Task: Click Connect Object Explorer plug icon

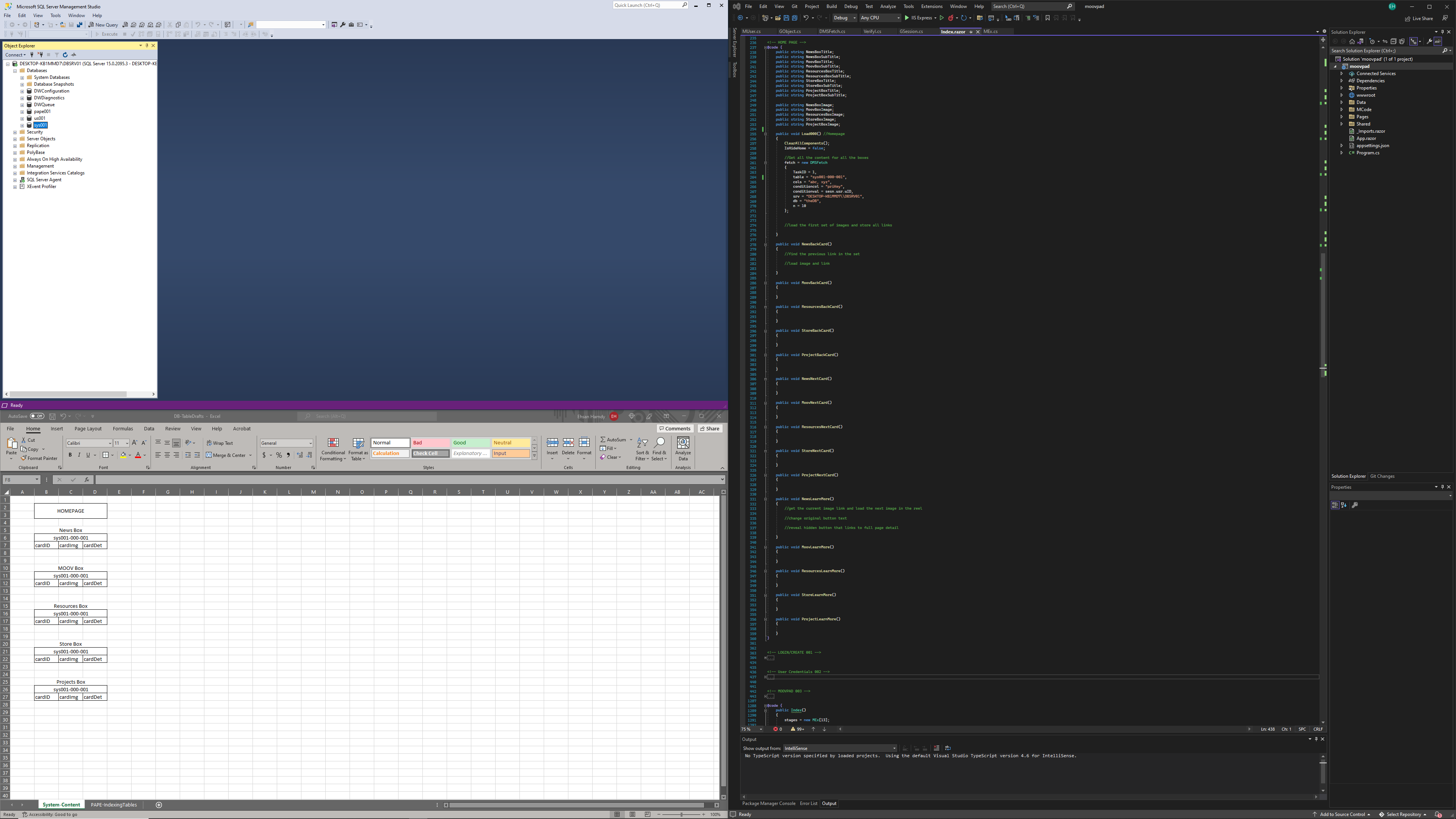Action: [31, 55]
